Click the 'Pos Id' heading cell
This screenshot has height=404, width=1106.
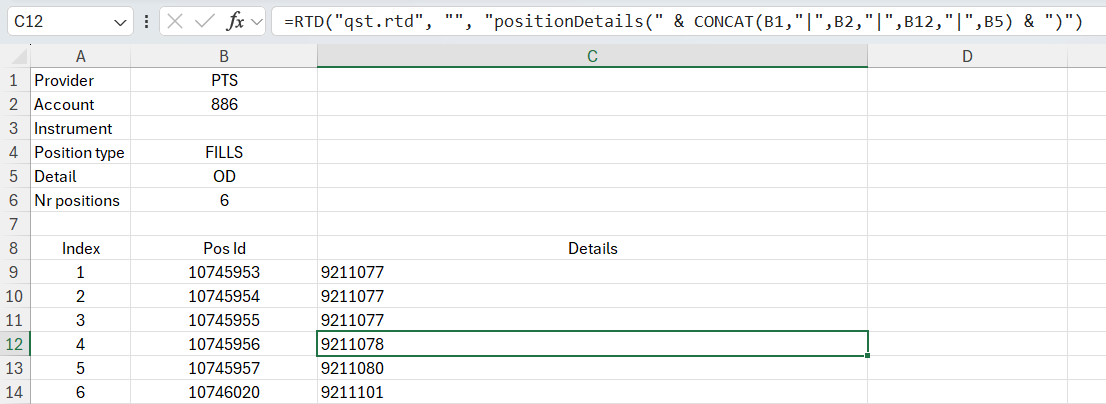tap(224, 248)
